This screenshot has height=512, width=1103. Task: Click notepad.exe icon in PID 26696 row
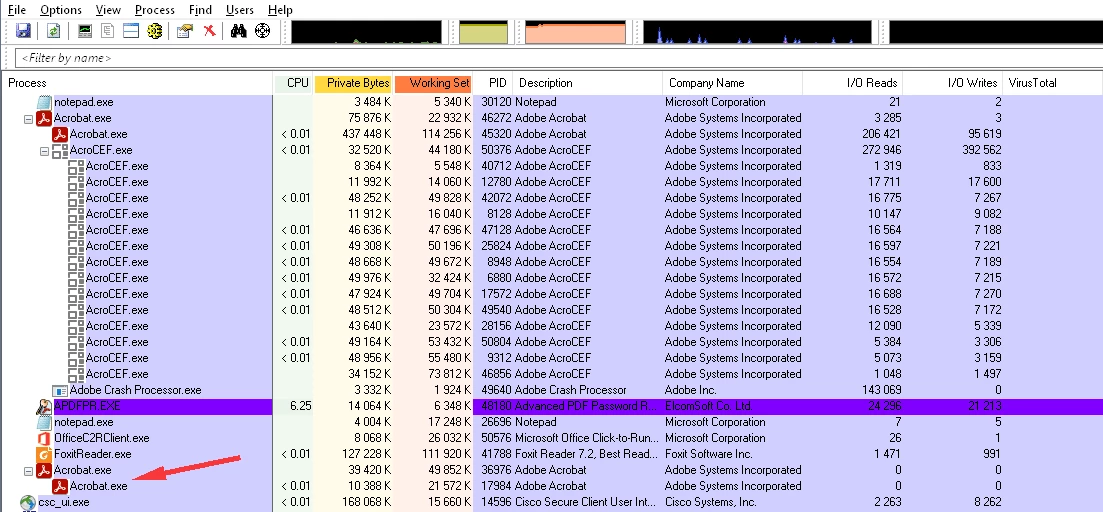(44, 422)
